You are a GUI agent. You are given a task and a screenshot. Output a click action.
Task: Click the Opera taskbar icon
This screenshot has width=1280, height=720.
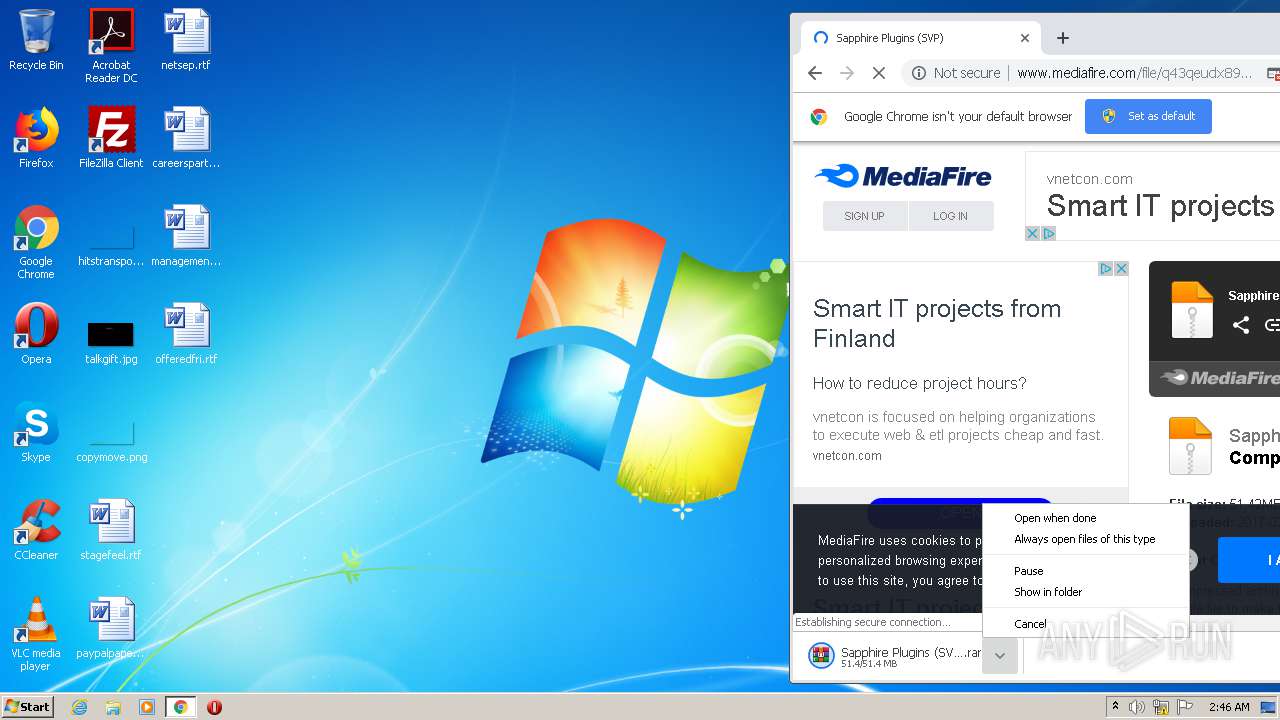click(x=214, y=707)
